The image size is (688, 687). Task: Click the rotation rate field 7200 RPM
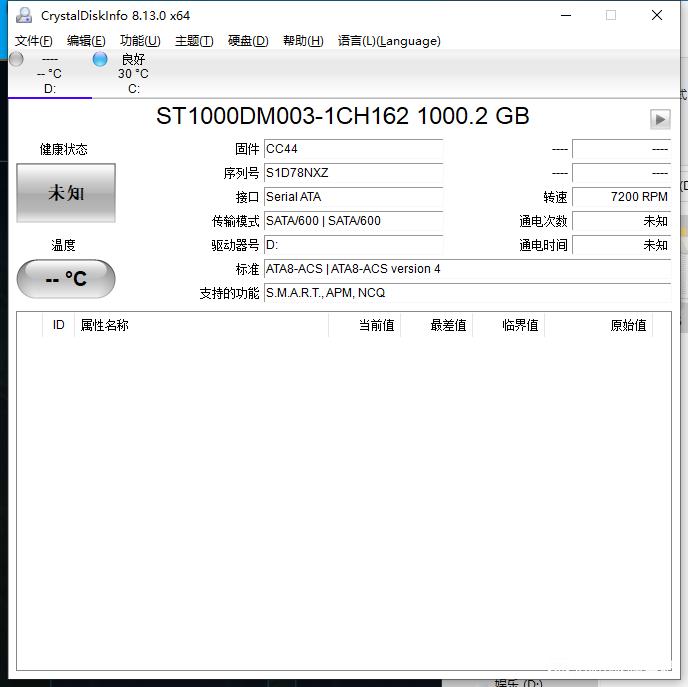pyautogui.click(x=622, y=197)
